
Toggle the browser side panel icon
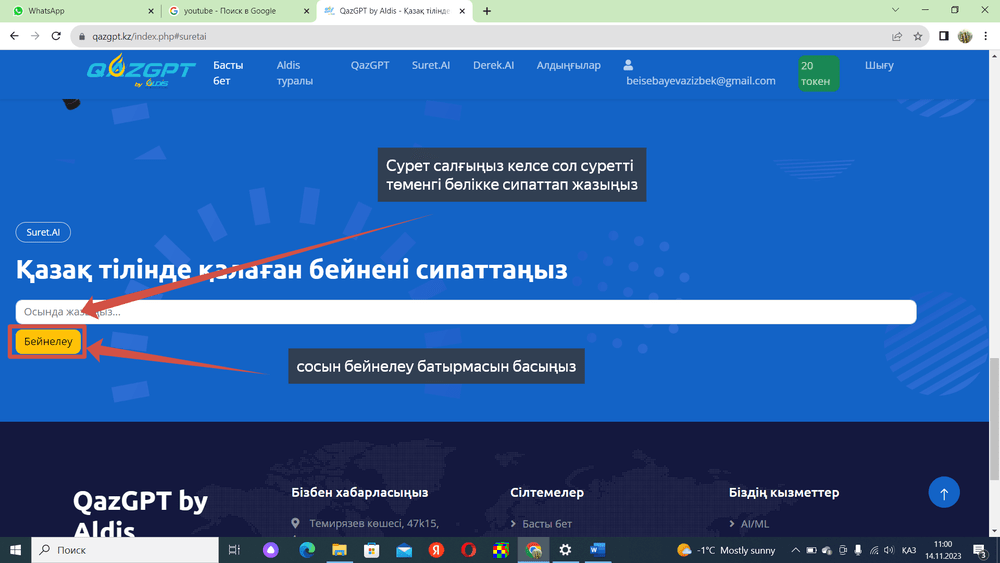tap(943, 36)
